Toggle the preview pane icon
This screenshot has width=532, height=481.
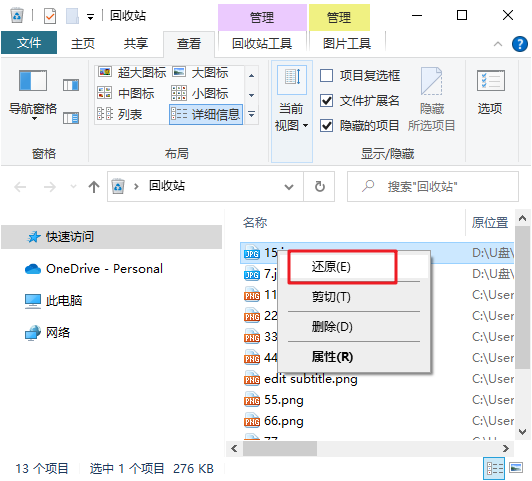coord(71,85)
